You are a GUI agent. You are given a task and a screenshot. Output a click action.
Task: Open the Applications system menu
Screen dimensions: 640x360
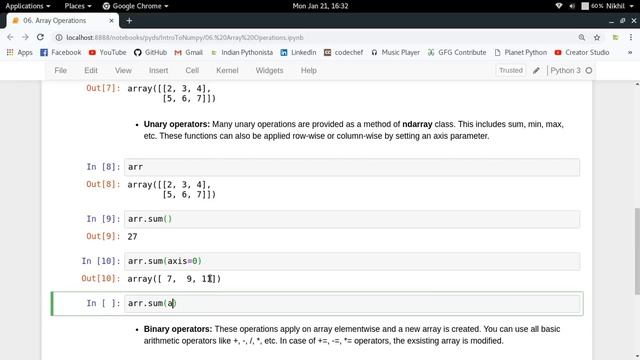click(28, 6)
